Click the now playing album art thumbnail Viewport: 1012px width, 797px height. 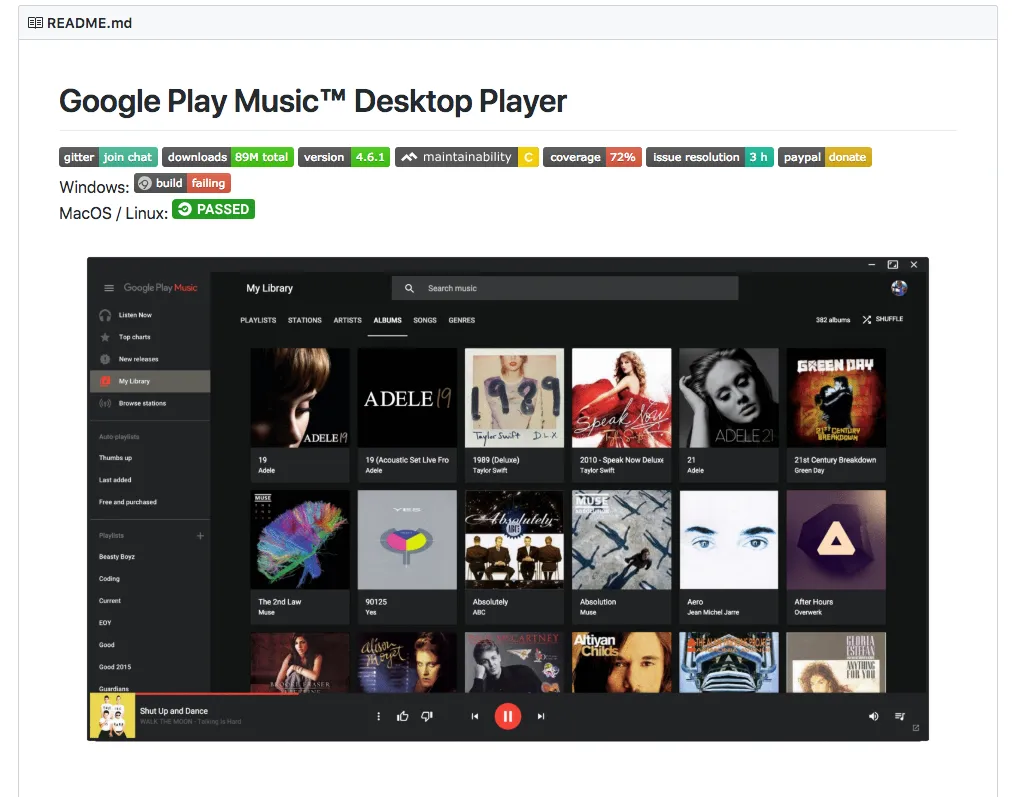tap(112, 716)
